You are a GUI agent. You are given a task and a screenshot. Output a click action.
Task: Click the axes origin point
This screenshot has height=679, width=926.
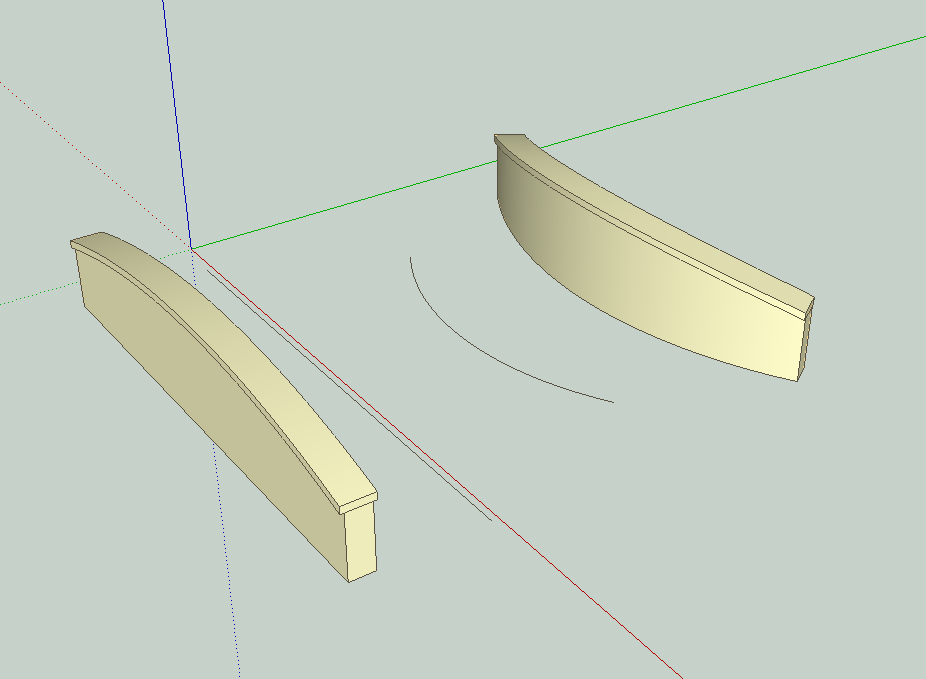click(x=191, y=247)
